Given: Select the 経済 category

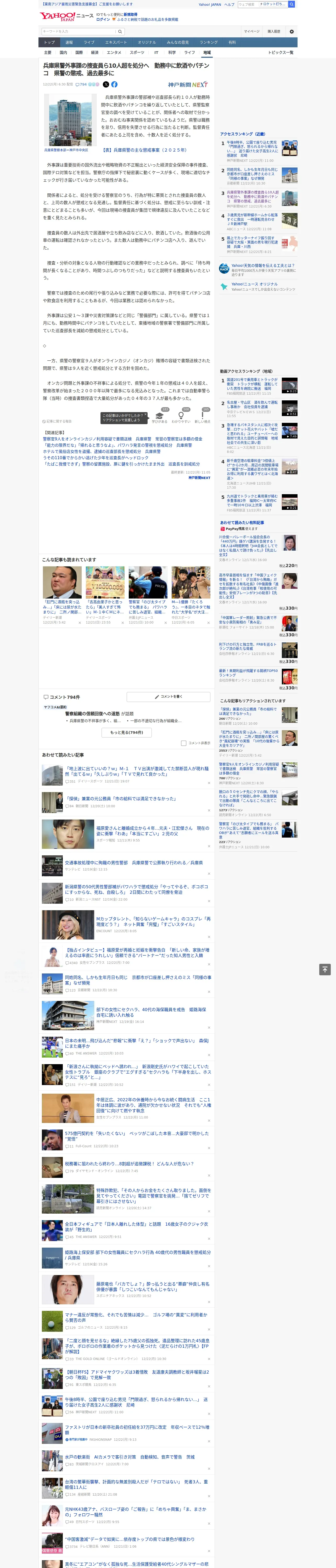Looking at the screenshot, I should (x=94, y=52).
